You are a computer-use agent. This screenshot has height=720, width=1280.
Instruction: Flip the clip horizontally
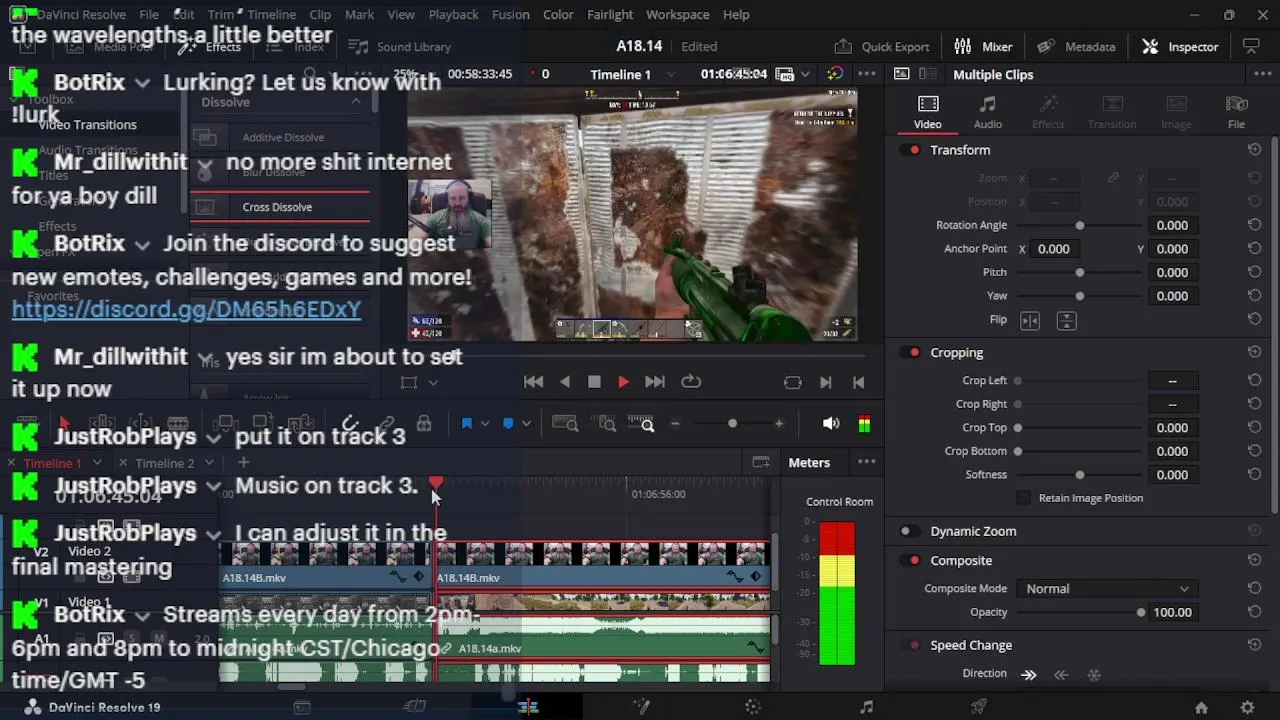coord(1030,320)
